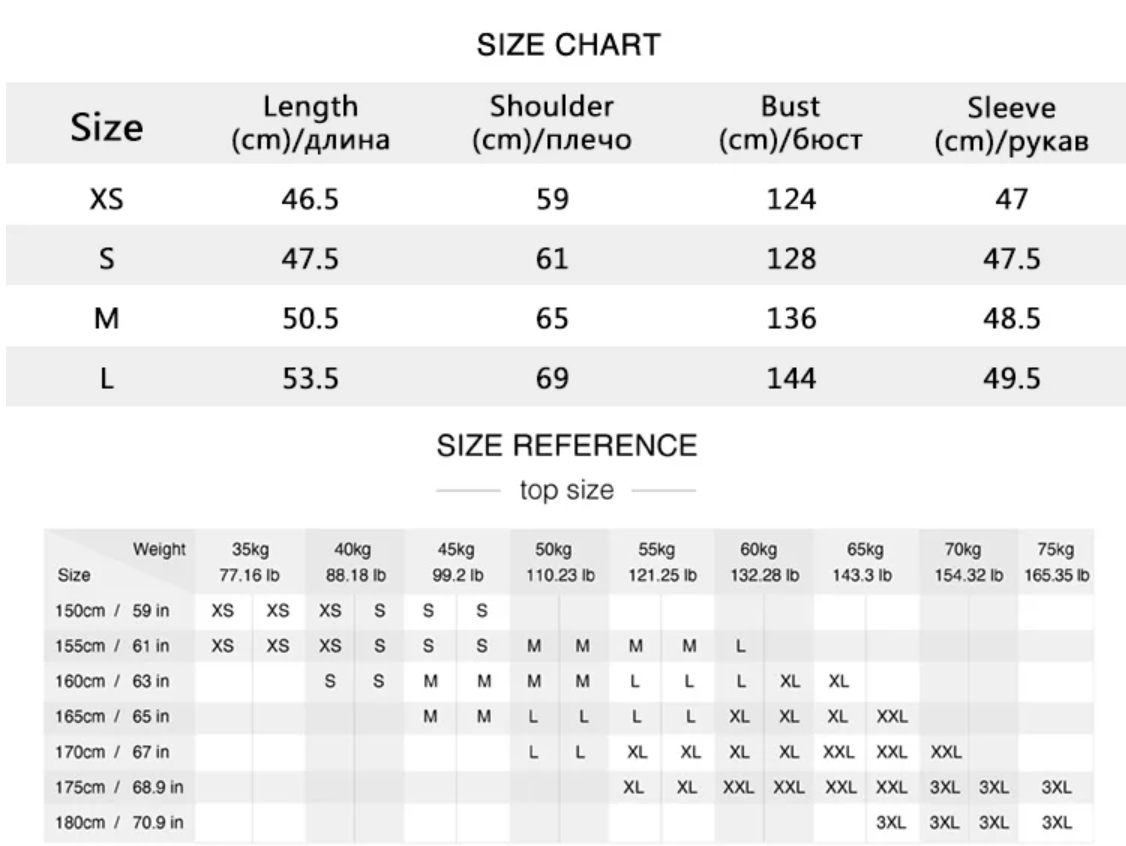The image size is (1126, 846).
Task: Click the 35kg weight column header
Action: coord(250,562)
